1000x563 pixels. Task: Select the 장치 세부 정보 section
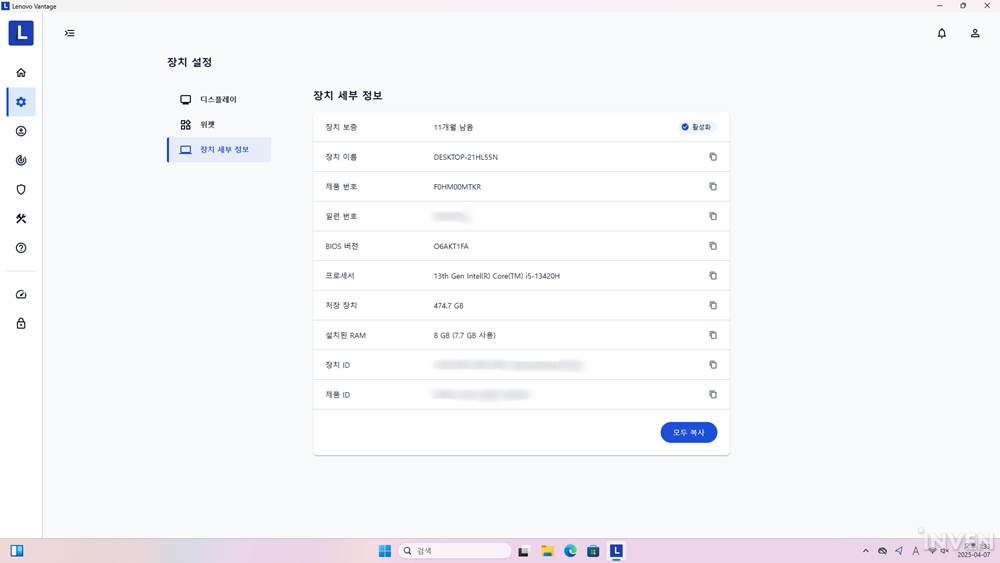pyautogui.click(x=219, y=150)
